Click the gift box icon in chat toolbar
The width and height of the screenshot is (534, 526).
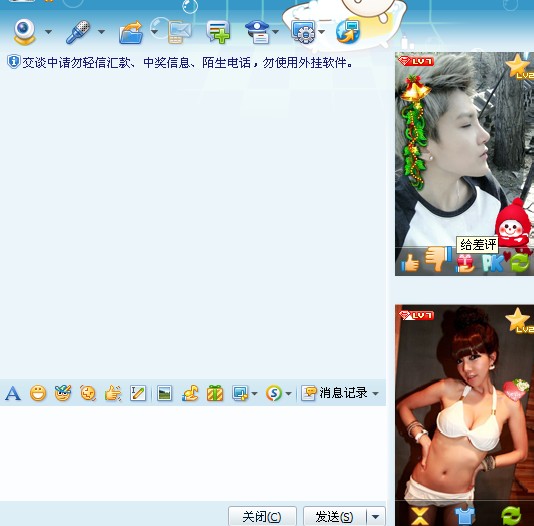215,394
